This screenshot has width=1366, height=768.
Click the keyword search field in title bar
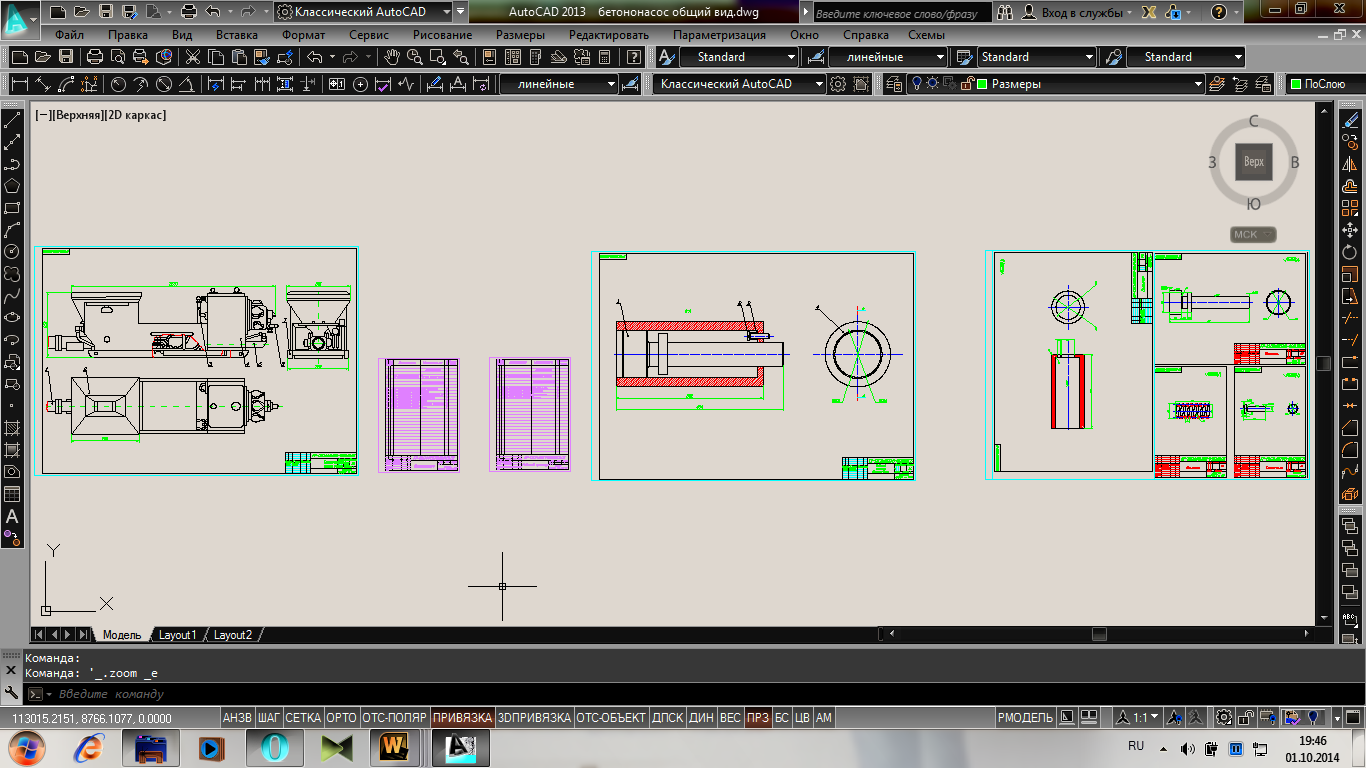click(902, 13)
